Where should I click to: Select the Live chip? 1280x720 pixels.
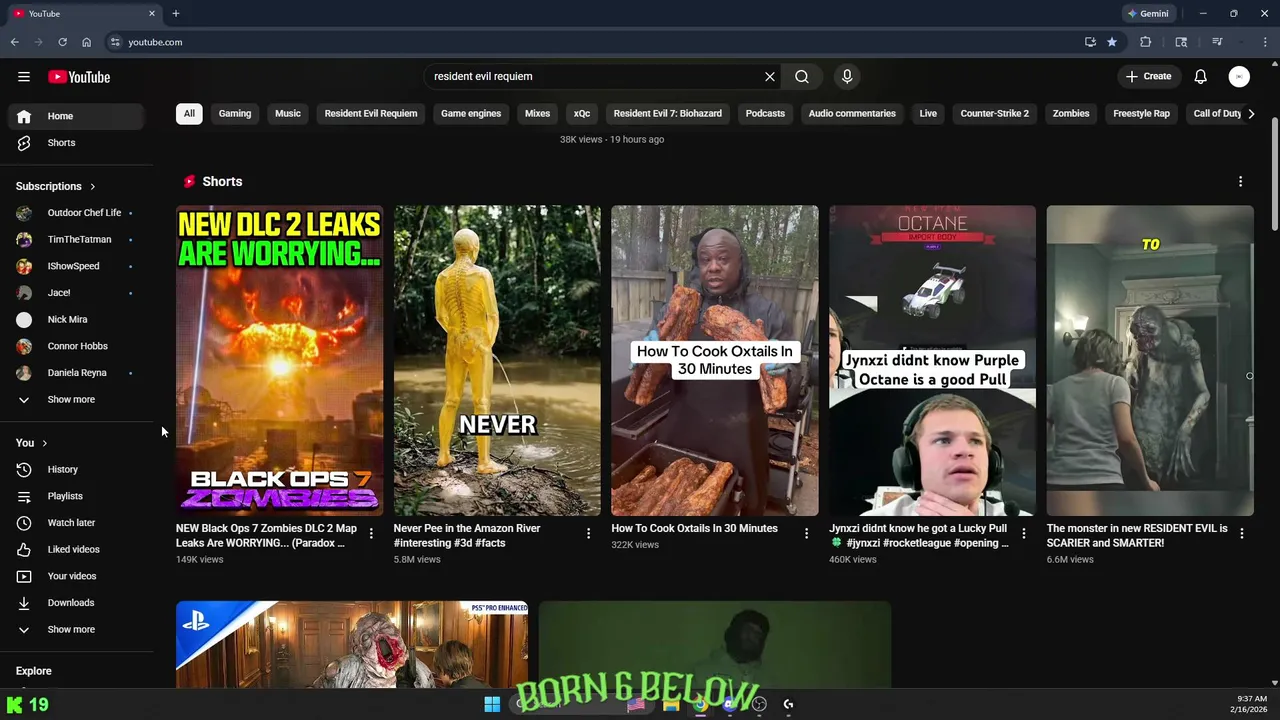point(928,113)
